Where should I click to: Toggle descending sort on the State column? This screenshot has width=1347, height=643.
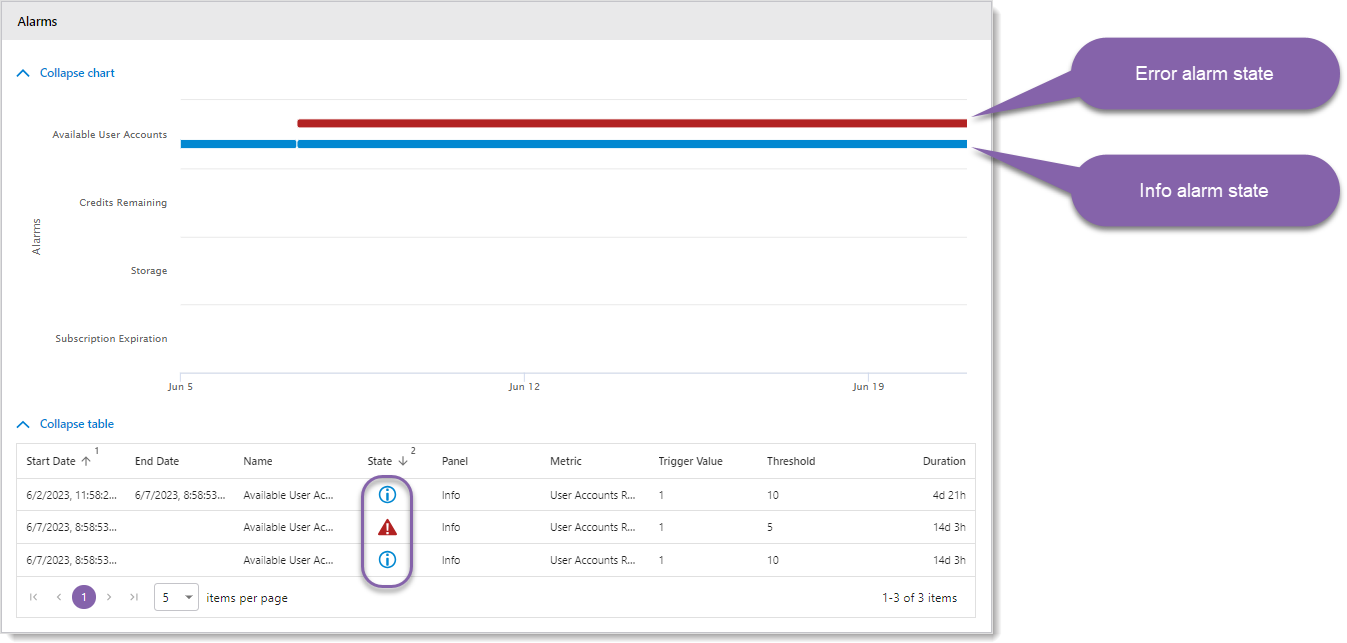(x=399, y=461)
